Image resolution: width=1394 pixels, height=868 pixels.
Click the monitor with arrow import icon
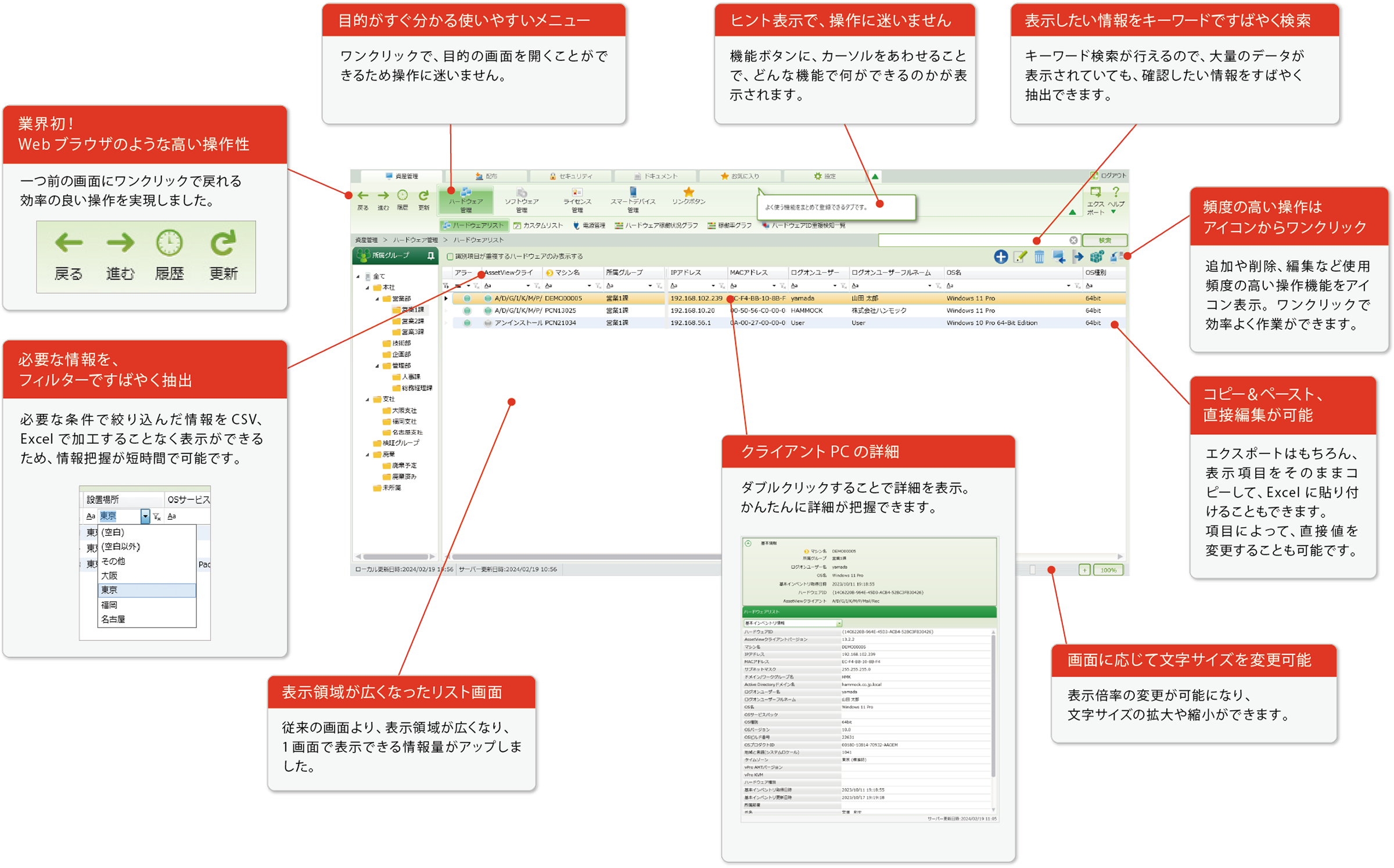(x=1059, y=257)
